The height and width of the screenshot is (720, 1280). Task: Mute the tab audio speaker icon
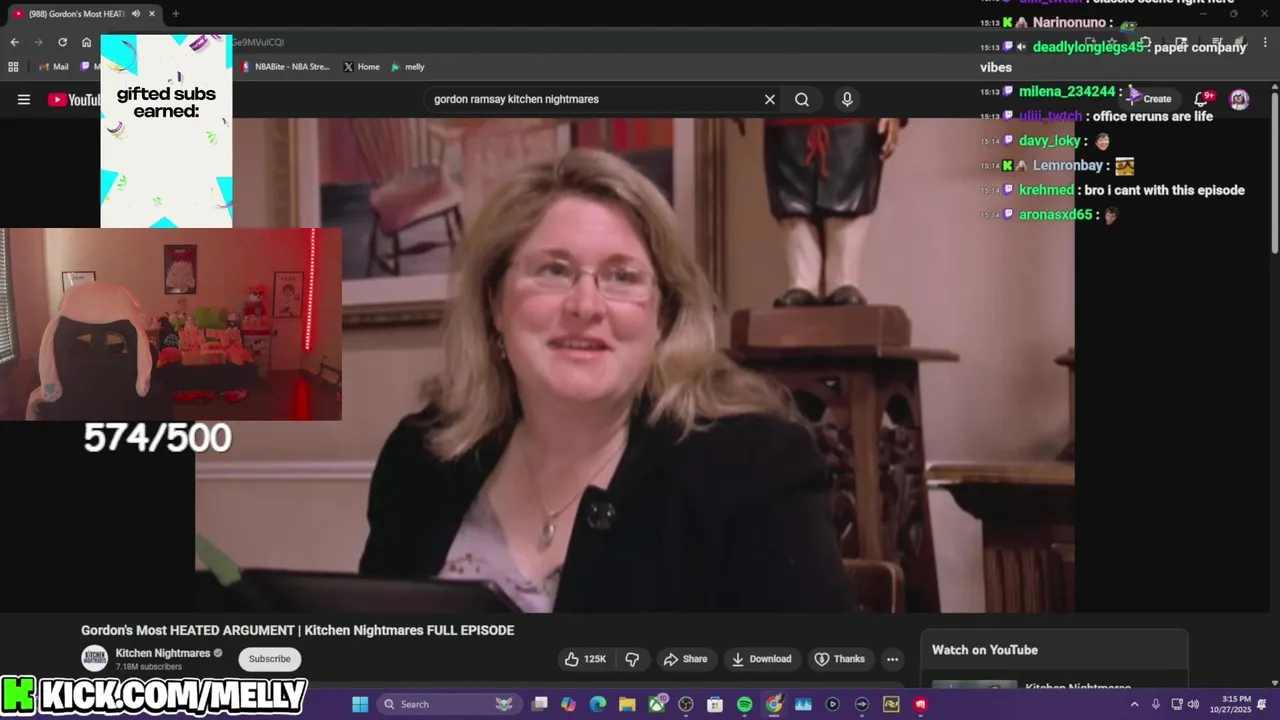pyautogui.click(x=136, y=14)
